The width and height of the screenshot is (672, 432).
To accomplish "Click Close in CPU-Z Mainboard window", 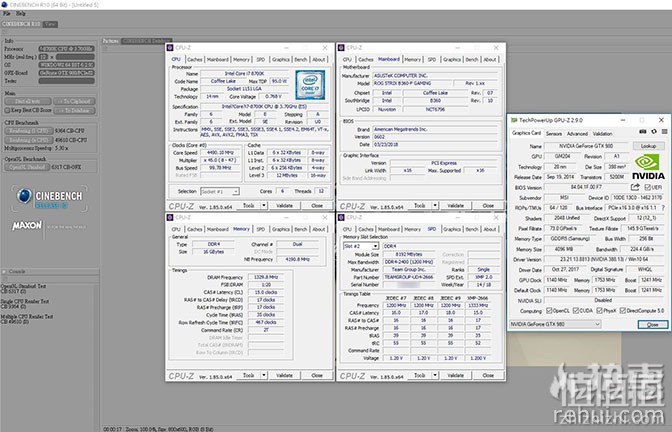I will click(x=488, y=206).
